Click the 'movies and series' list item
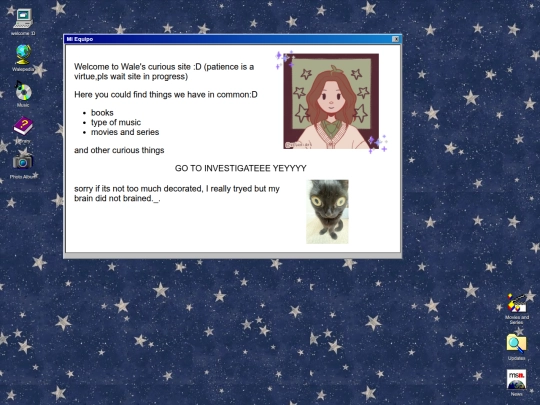Viewport: 540px width, 405px height. (x=125, y=132)
